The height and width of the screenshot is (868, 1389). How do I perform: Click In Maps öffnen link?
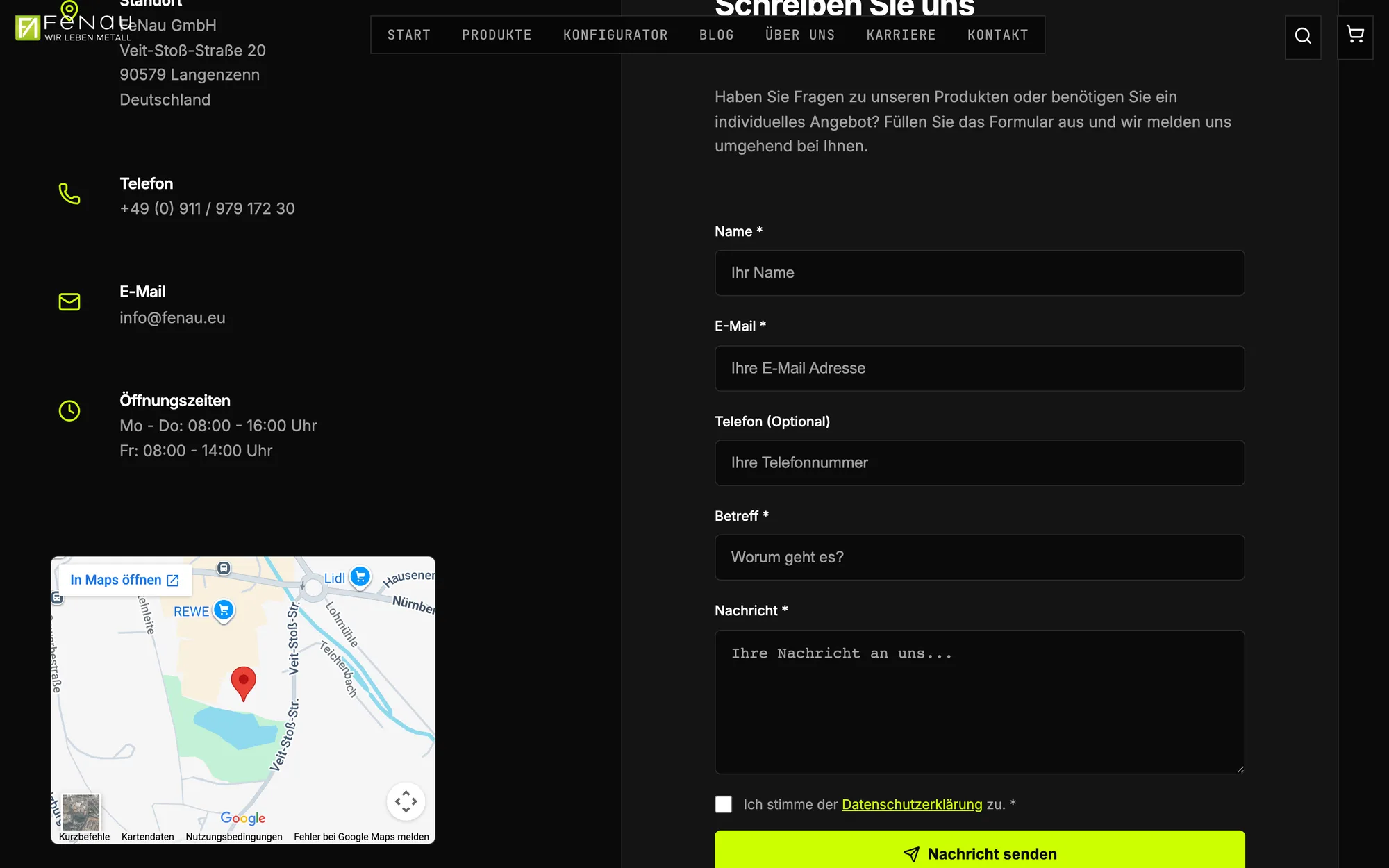124,580
